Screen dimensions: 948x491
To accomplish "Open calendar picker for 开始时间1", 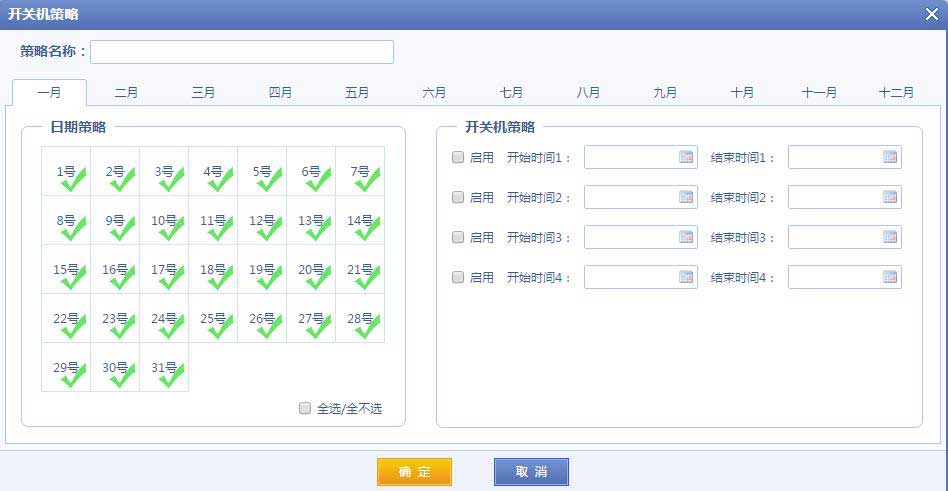I will [x=686, y=157].
